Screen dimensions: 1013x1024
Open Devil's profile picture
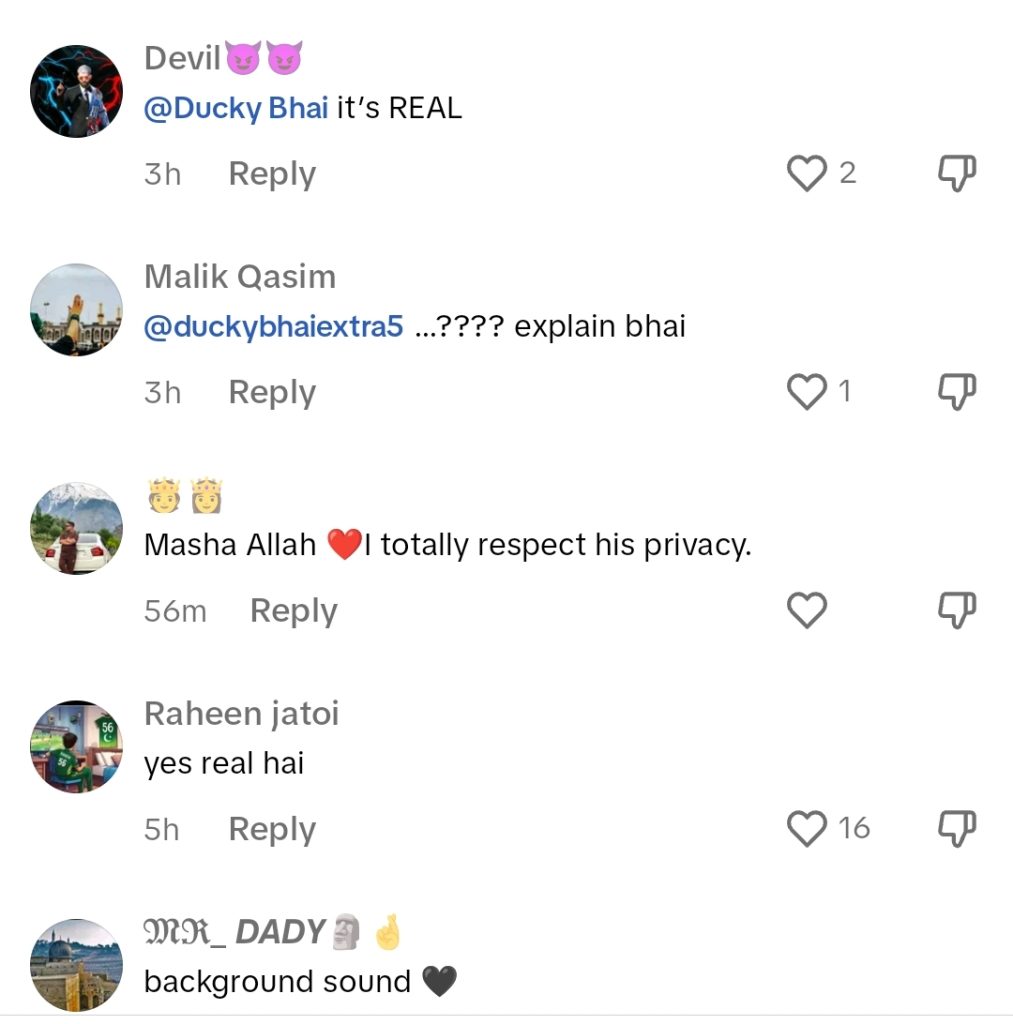(x=76, y=91)
